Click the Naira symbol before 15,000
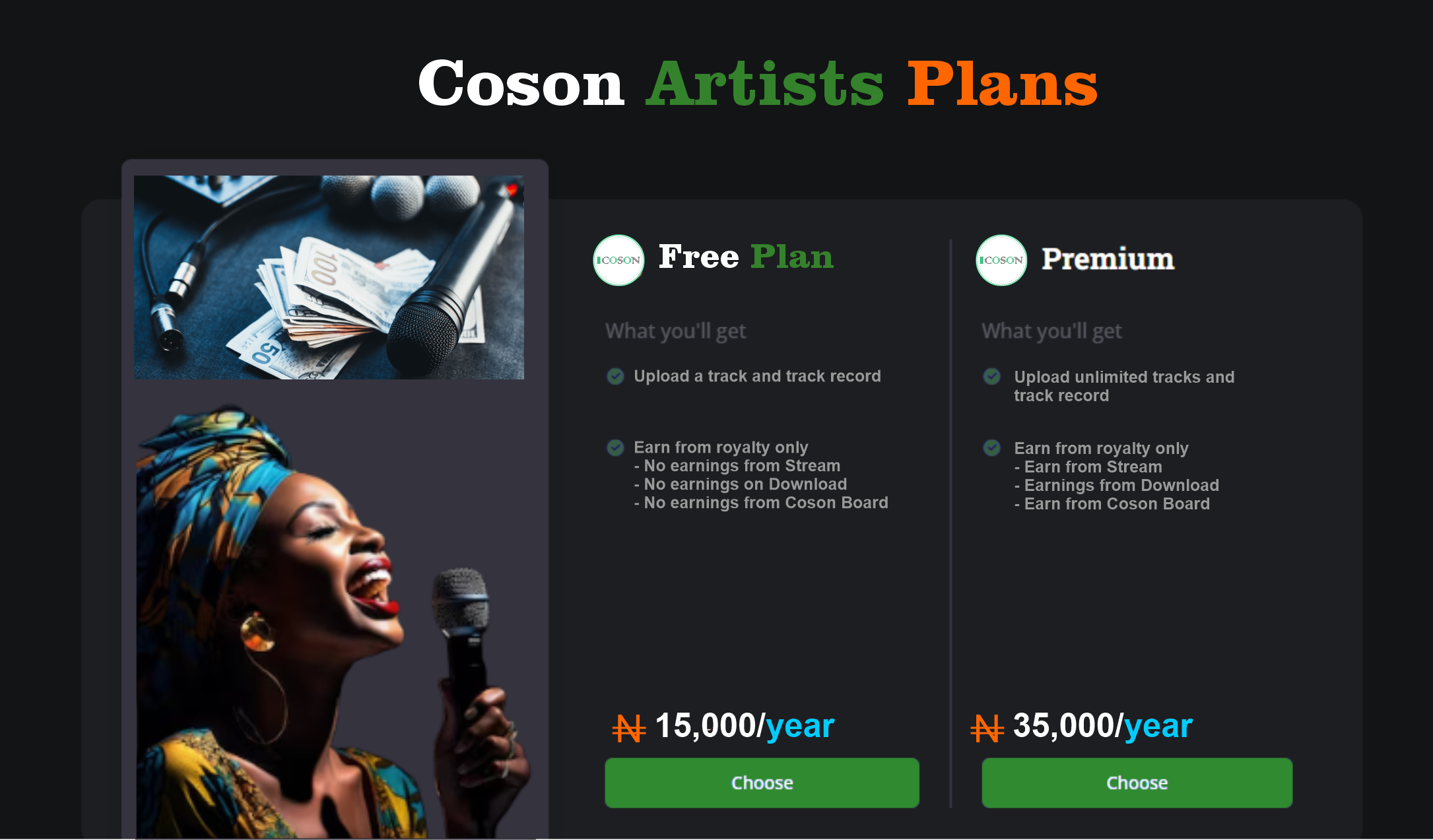Viewport: 1433px width, 840px height. coord(628,728)
